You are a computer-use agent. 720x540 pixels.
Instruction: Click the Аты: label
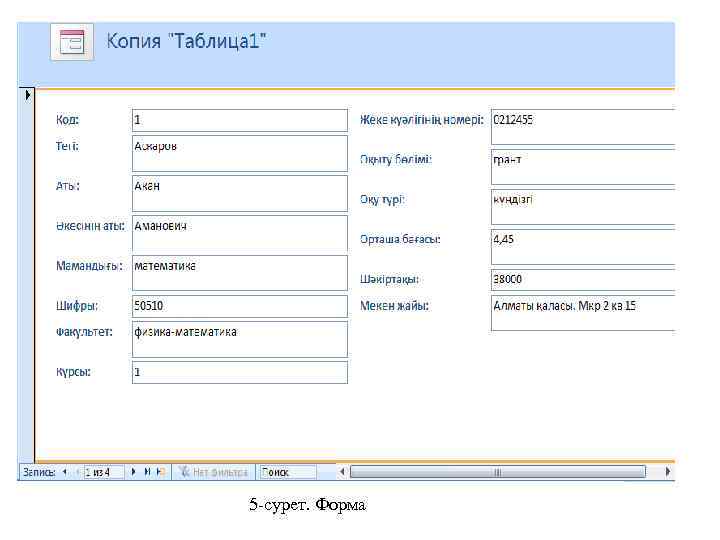pyautogui.click(x=68, y=186)
